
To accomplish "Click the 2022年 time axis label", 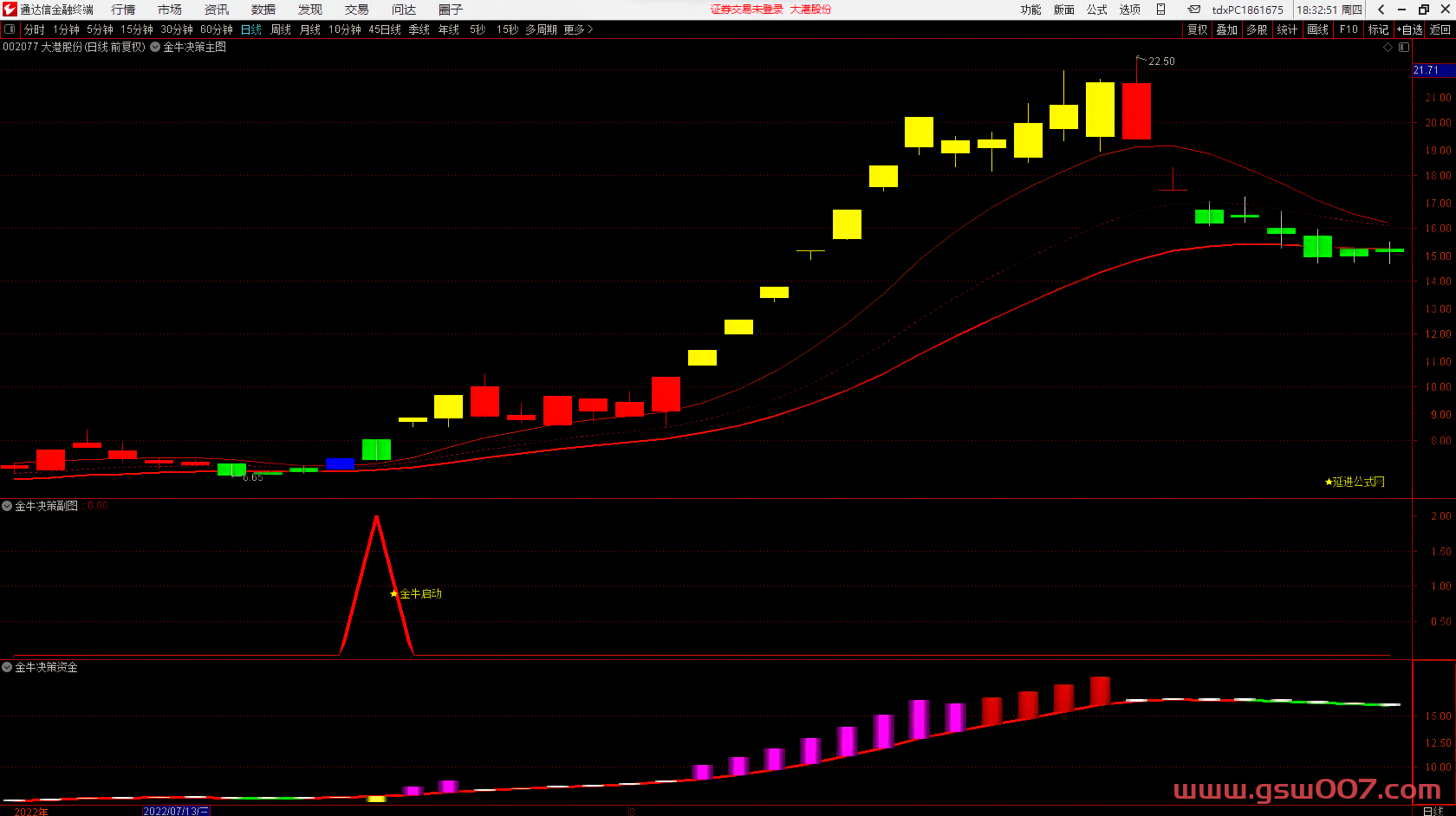I will click(x=31, y=812).
